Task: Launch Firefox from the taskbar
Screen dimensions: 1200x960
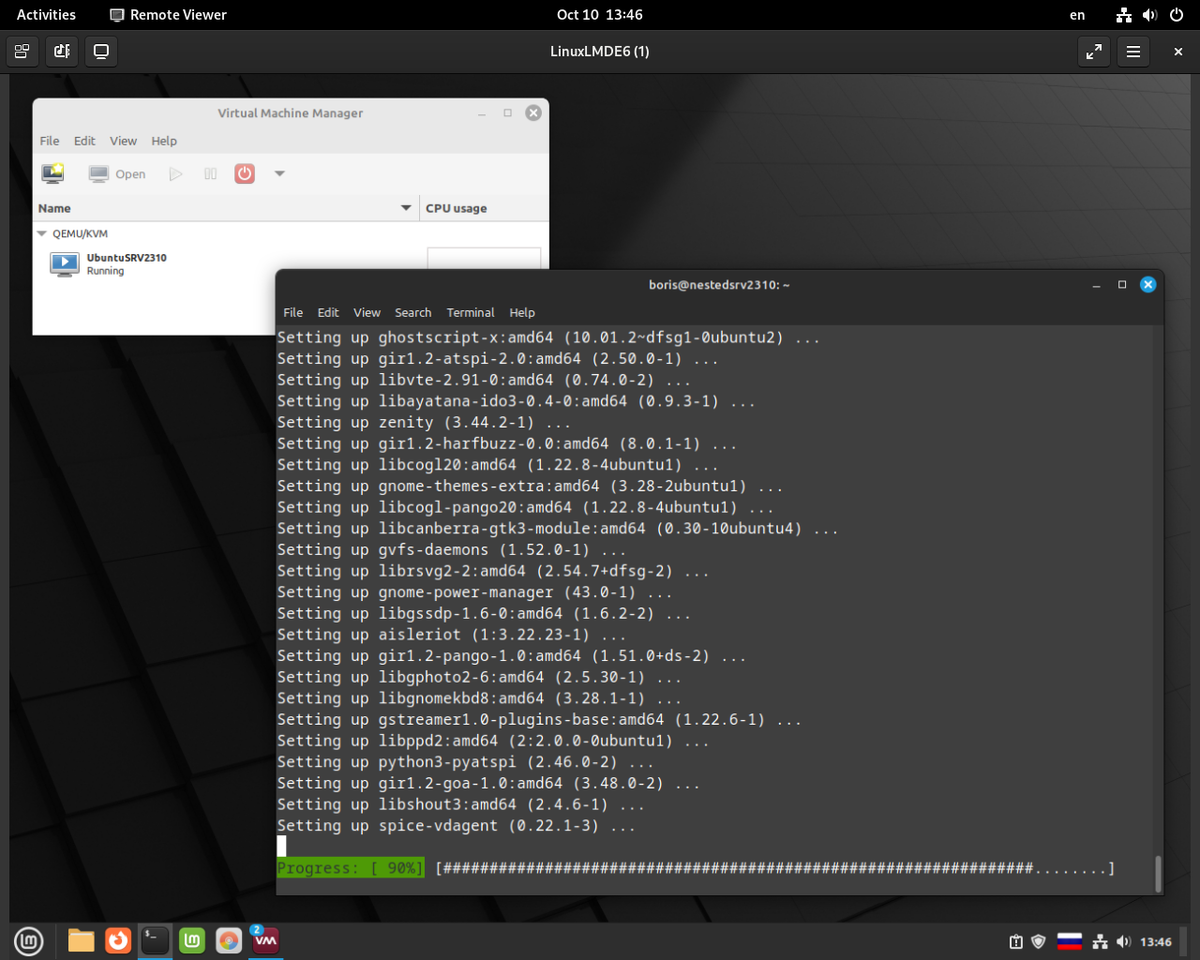Action: coord(118,941)
